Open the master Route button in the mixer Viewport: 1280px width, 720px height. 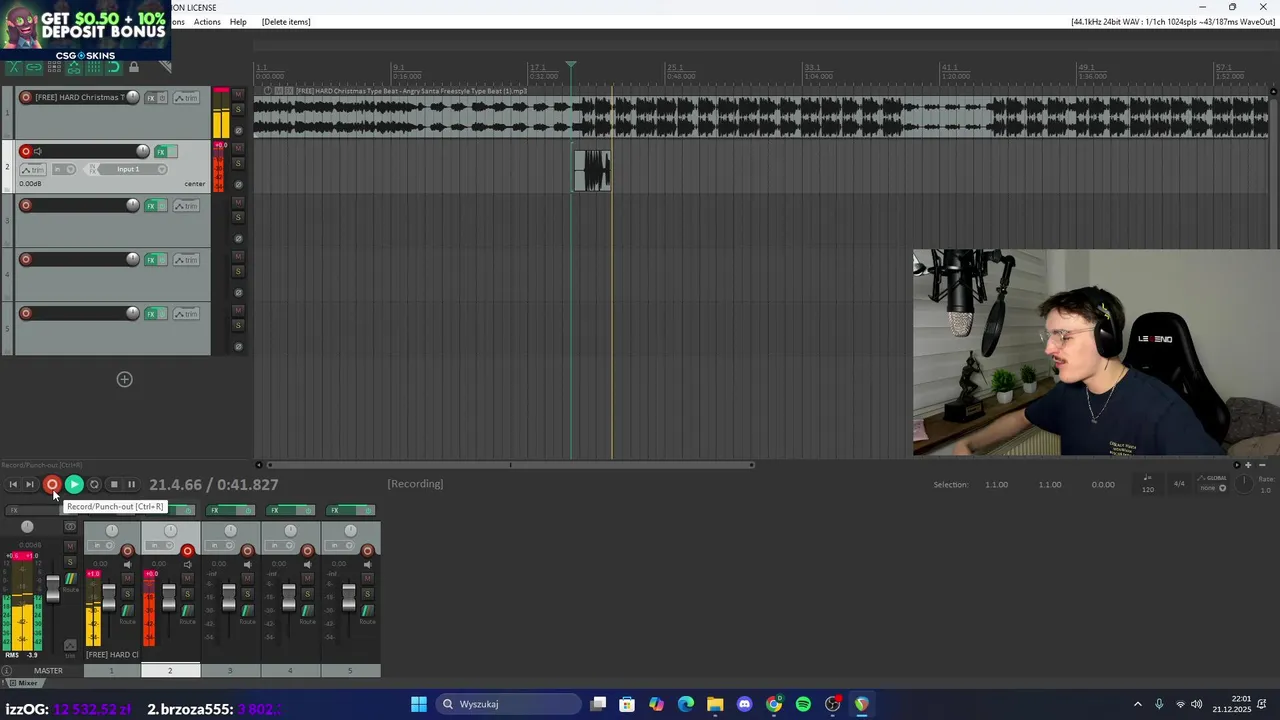pos(70,579)
